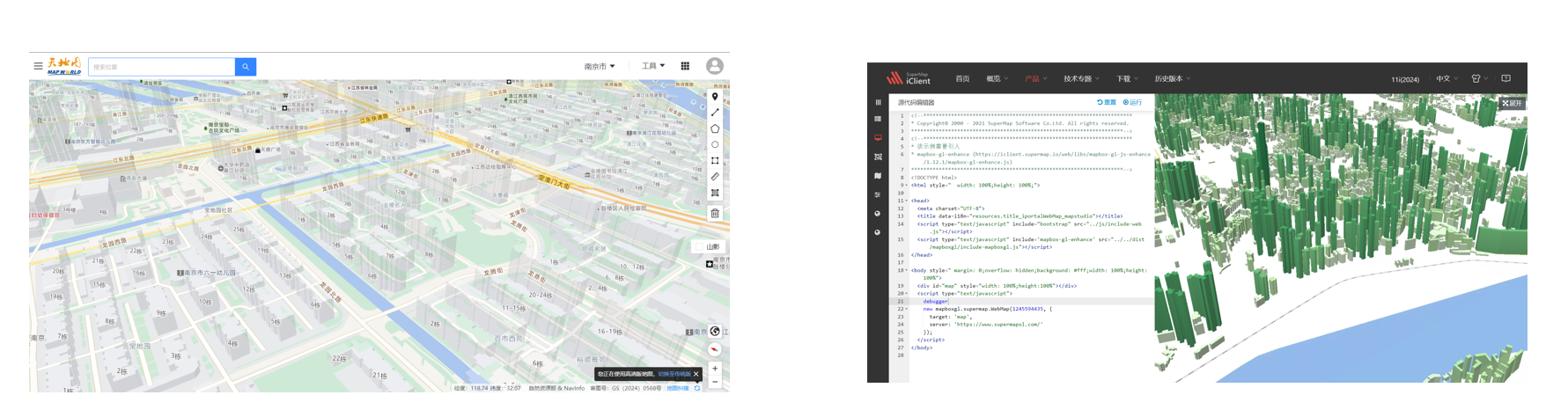Click the red monitor icon in sidebar

(878, 138)
